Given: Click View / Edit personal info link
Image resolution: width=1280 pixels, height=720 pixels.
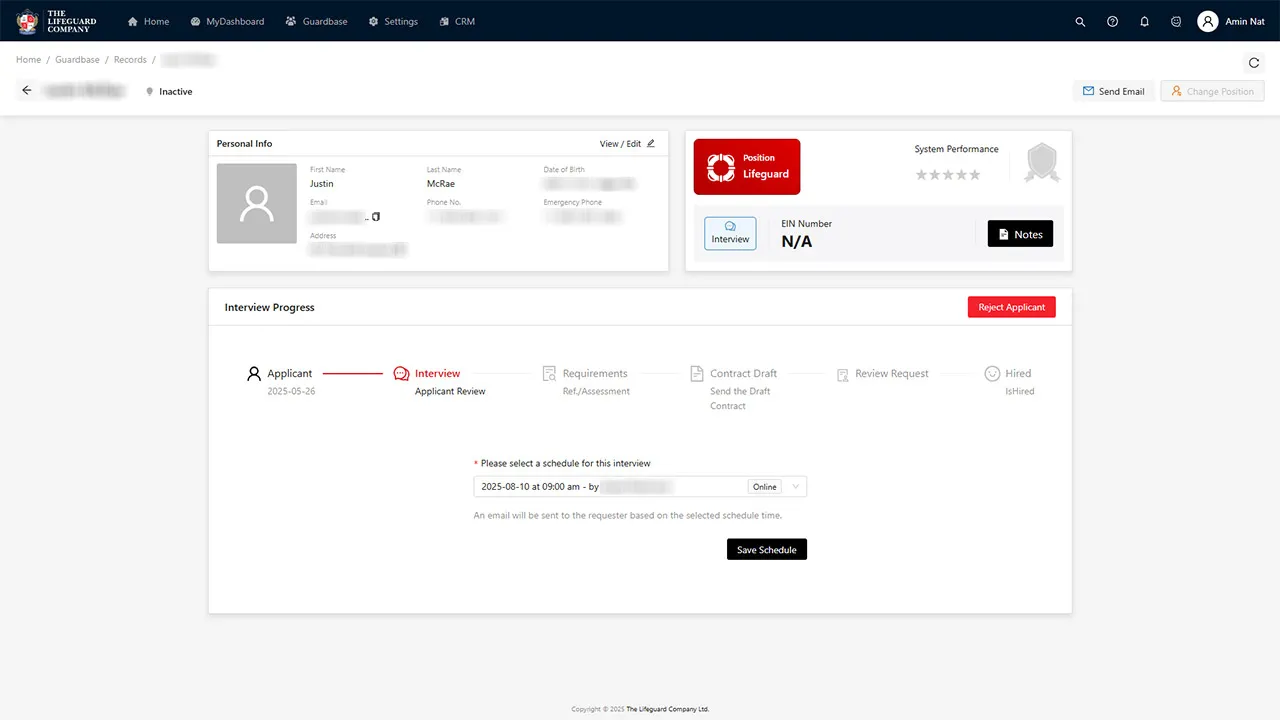Looking at the screenshot, I should pos(627,144).
